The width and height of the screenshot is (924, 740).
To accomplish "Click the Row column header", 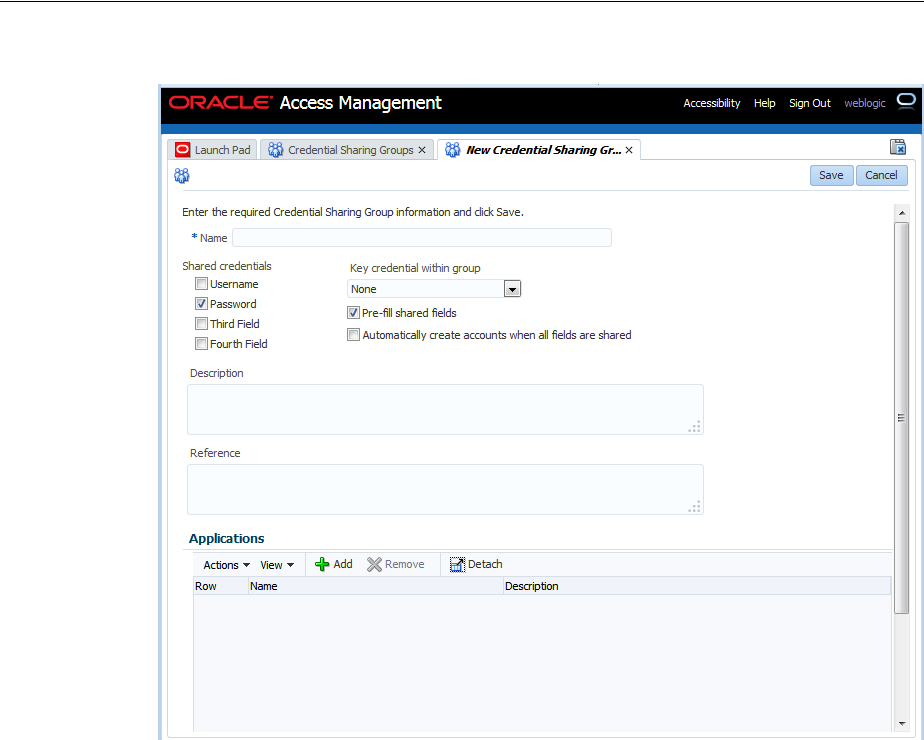I will [x=221, y=586].
